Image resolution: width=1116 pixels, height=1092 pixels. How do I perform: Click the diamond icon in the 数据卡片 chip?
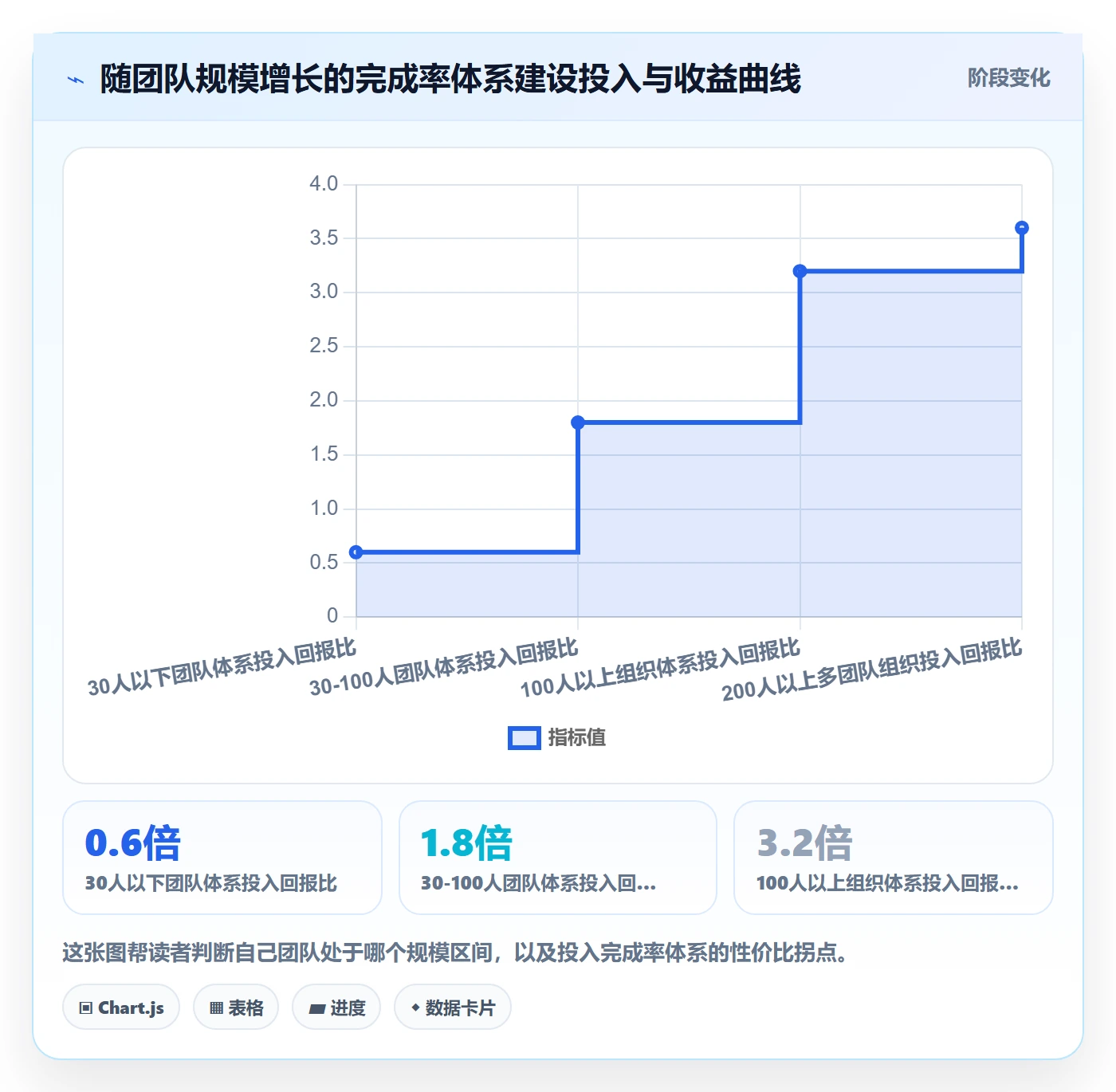pos(415,1008)
